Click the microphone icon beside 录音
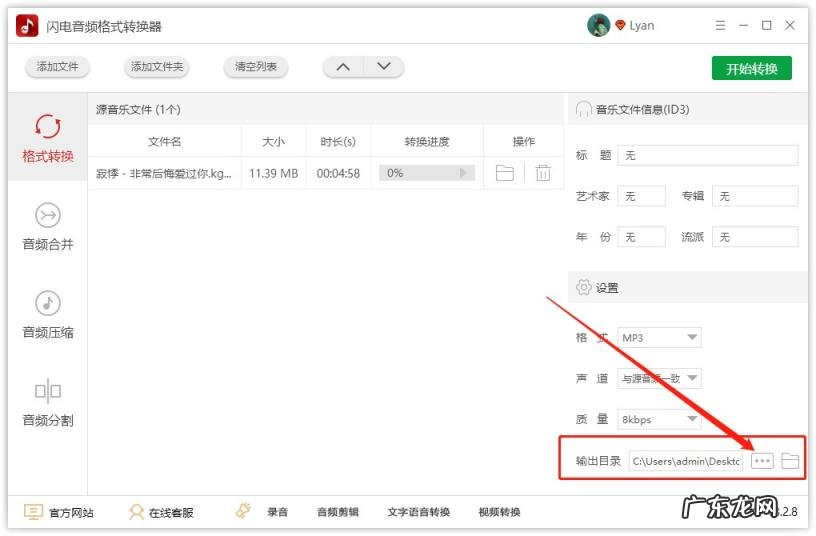This screenshot has height=536, width=816. click(243, 511)
